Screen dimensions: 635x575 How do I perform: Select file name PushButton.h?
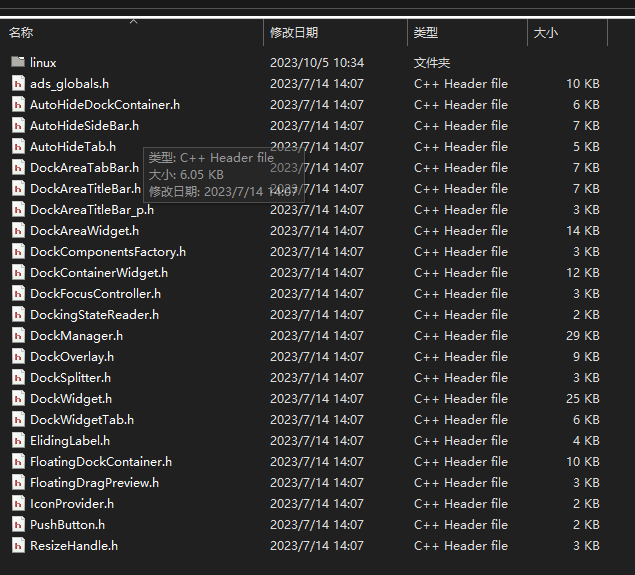coord(67,525)
